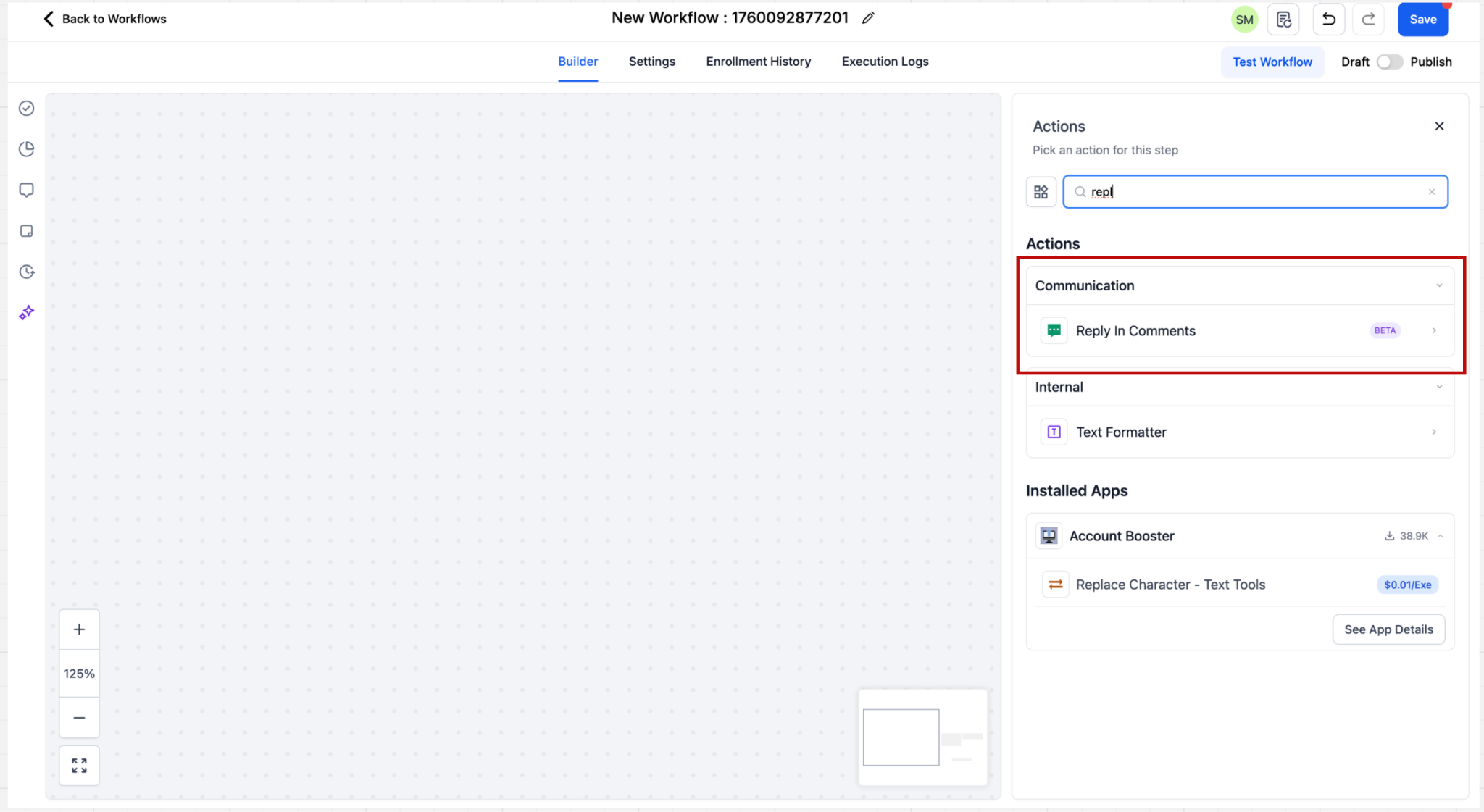Collapse the Internal actions section

tap(1439, 387)
